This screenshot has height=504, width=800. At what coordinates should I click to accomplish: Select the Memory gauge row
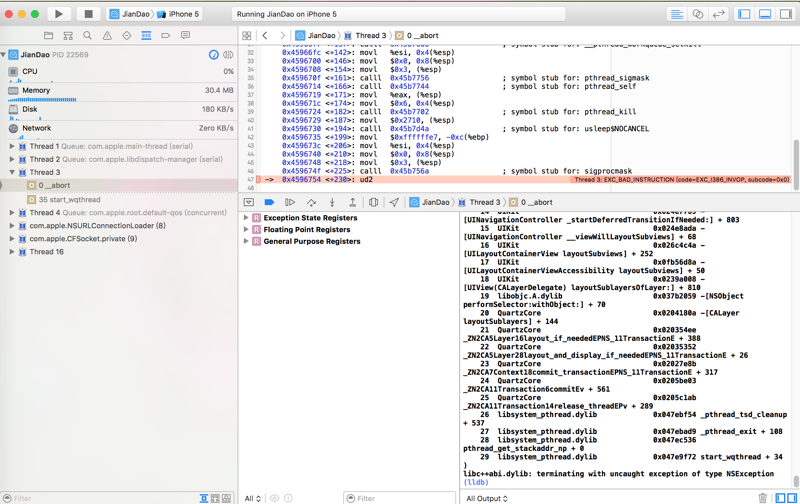[x=36, y=90]
